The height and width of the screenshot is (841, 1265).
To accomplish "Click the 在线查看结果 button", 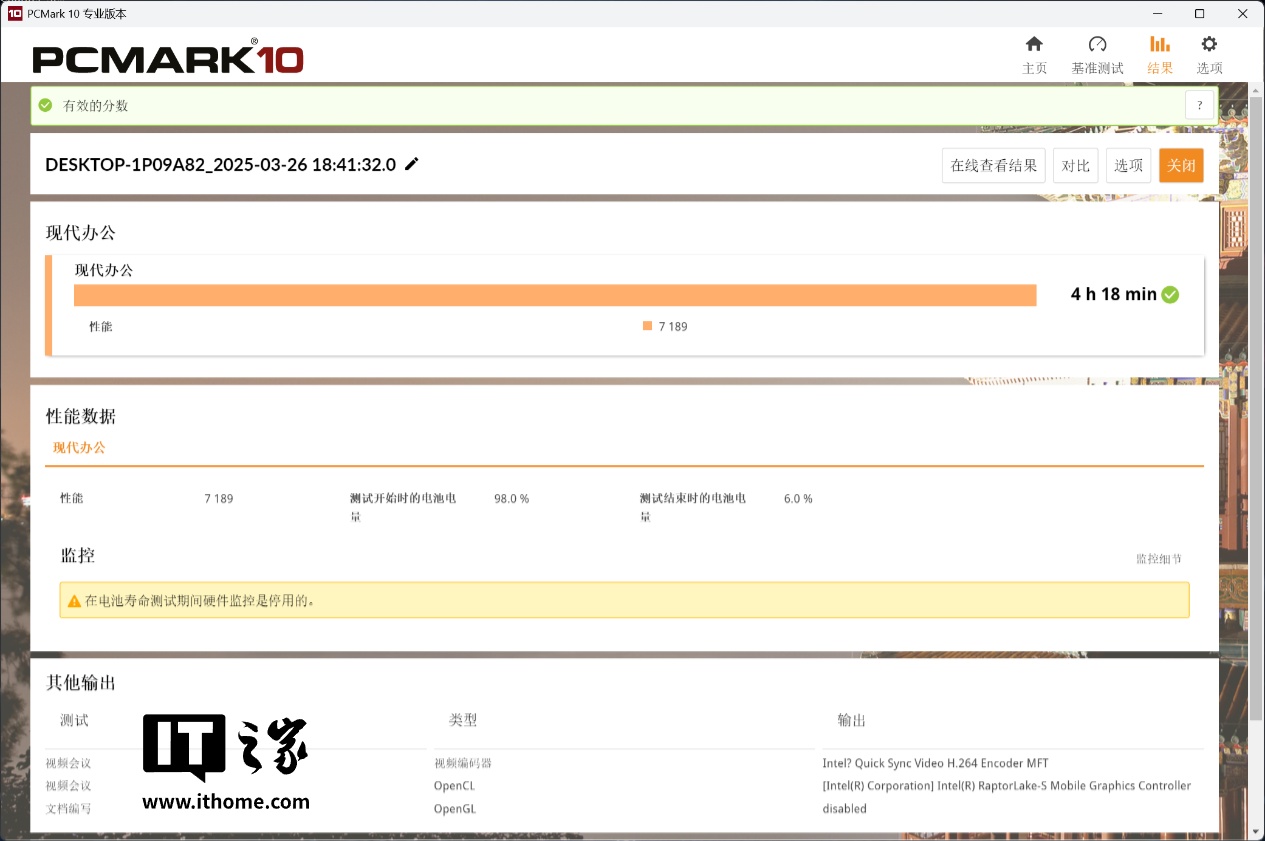I will [993, 166].
